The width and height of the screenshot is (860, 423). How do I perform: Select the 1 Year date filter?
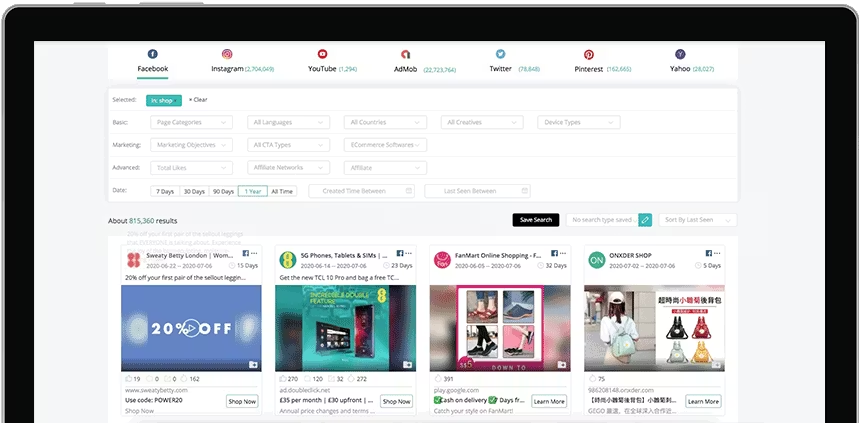pos(252,191)
